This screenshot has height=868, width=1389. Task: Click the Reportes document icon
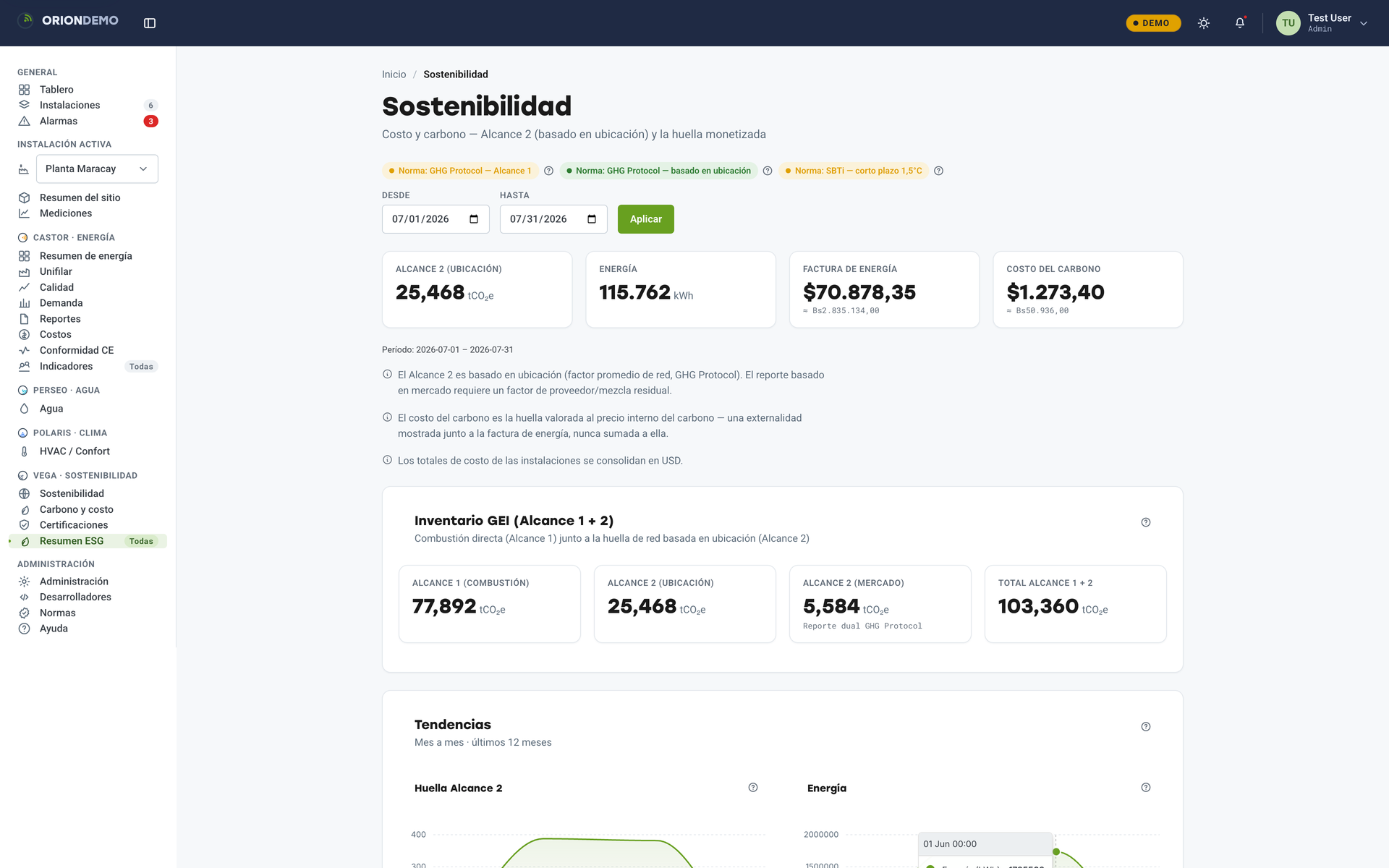pyautogui.click(x=24, y=319)
